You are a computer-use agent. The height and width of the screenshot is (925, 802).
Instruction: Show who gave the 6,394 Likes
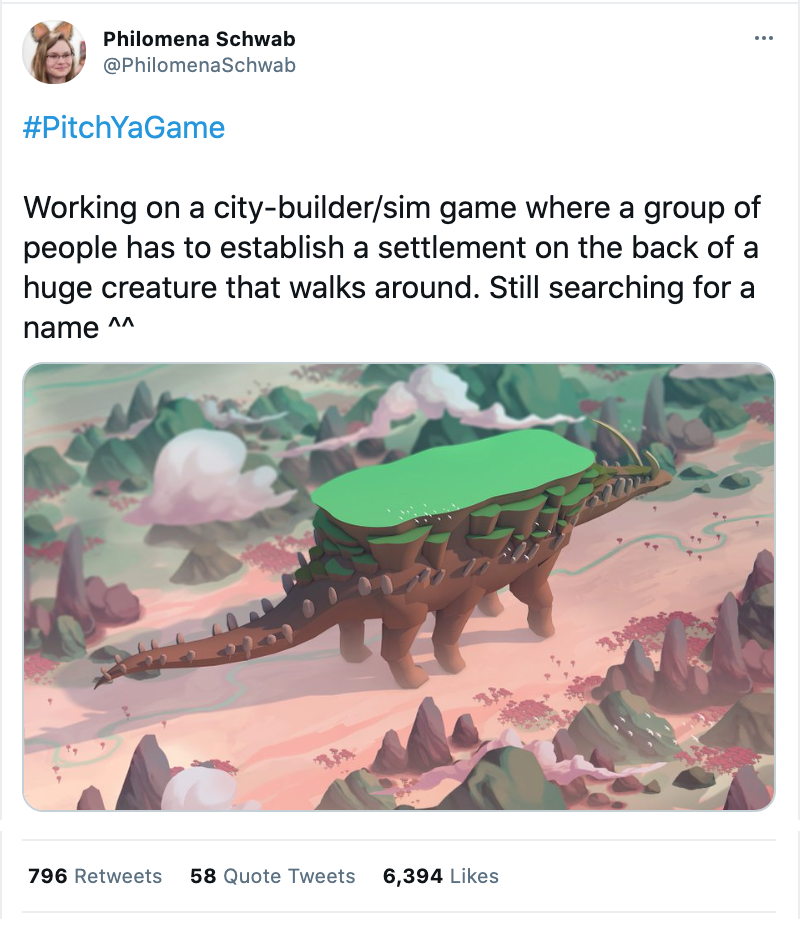click(x=440, y=876)
